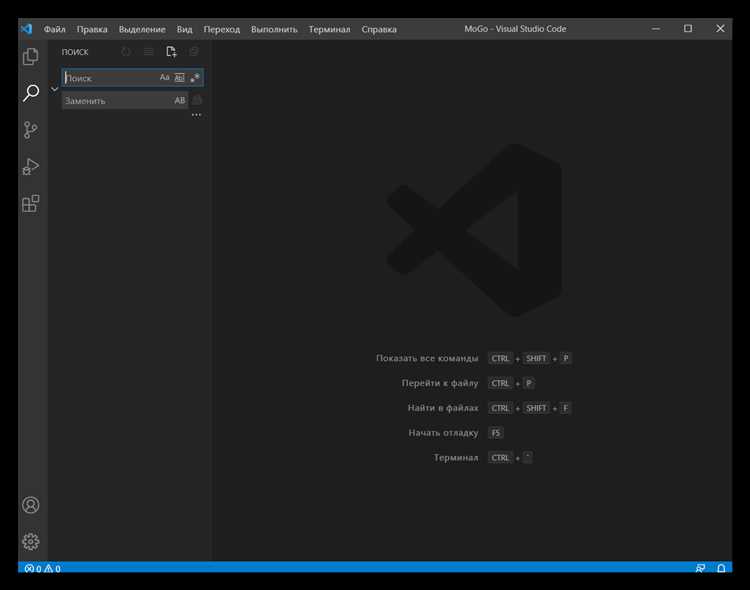Click errors and warnings count in status bar
Viewport: 750px width, 590px height.
(43, 568)
